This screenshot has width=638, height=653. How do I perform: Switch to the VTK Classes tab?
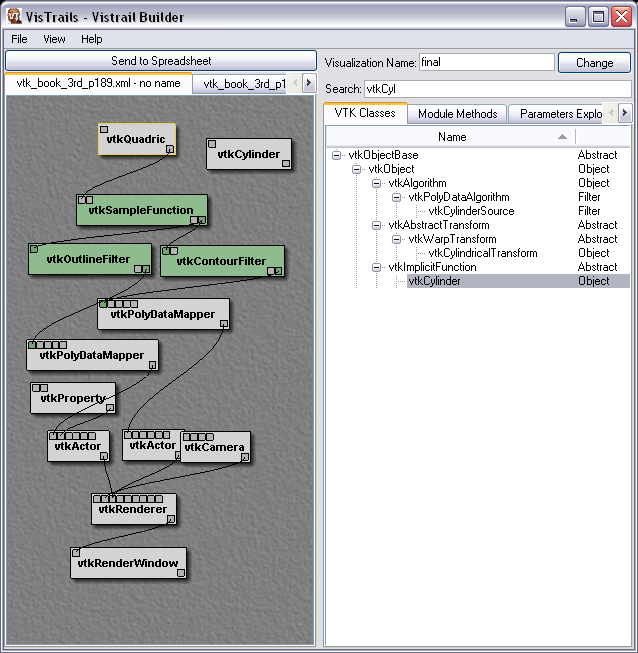[365, 113]
